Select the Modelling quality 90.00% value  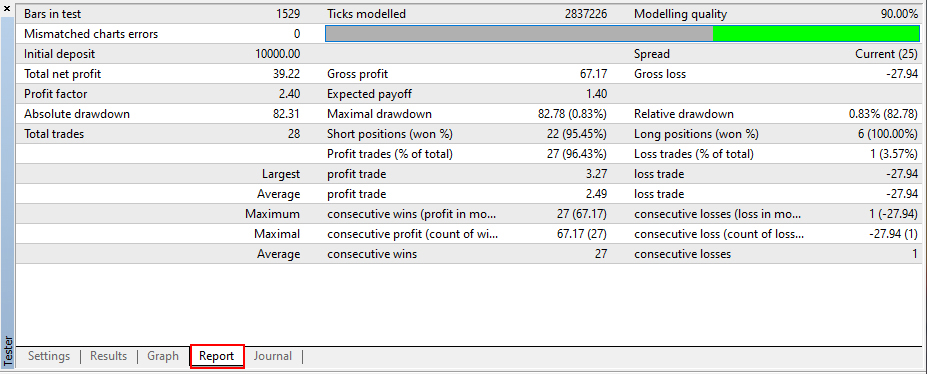point(899,14)
